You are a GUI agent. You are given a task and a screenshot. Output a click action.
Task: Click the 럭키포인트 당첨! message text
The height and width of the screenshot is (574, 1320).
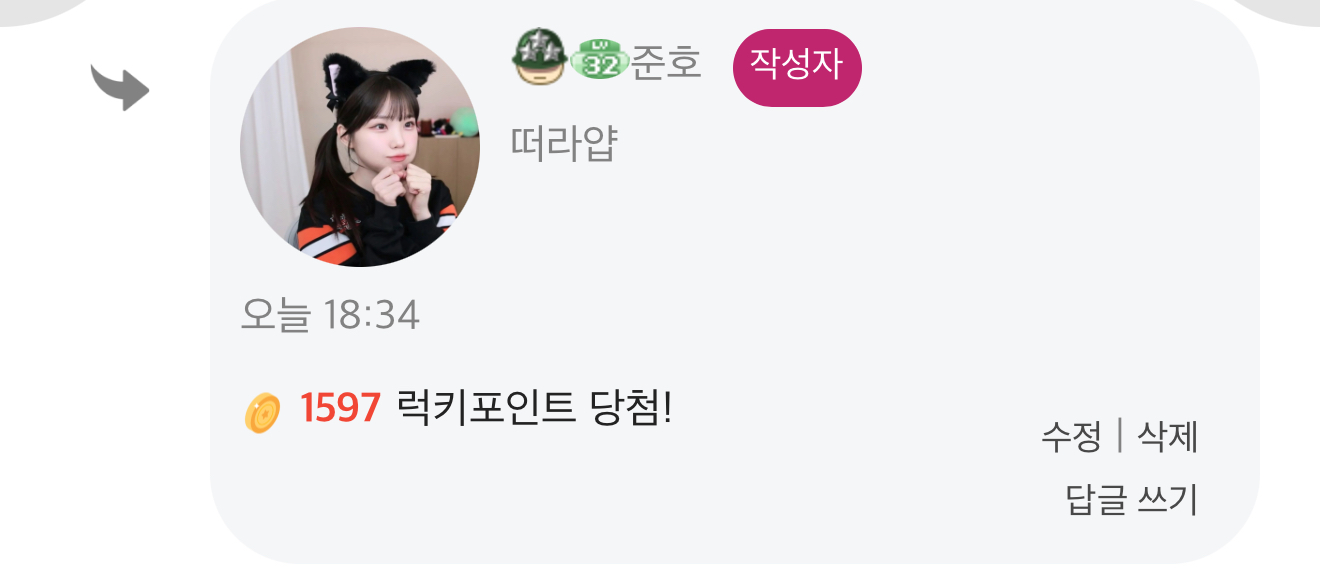click(535, 407)
